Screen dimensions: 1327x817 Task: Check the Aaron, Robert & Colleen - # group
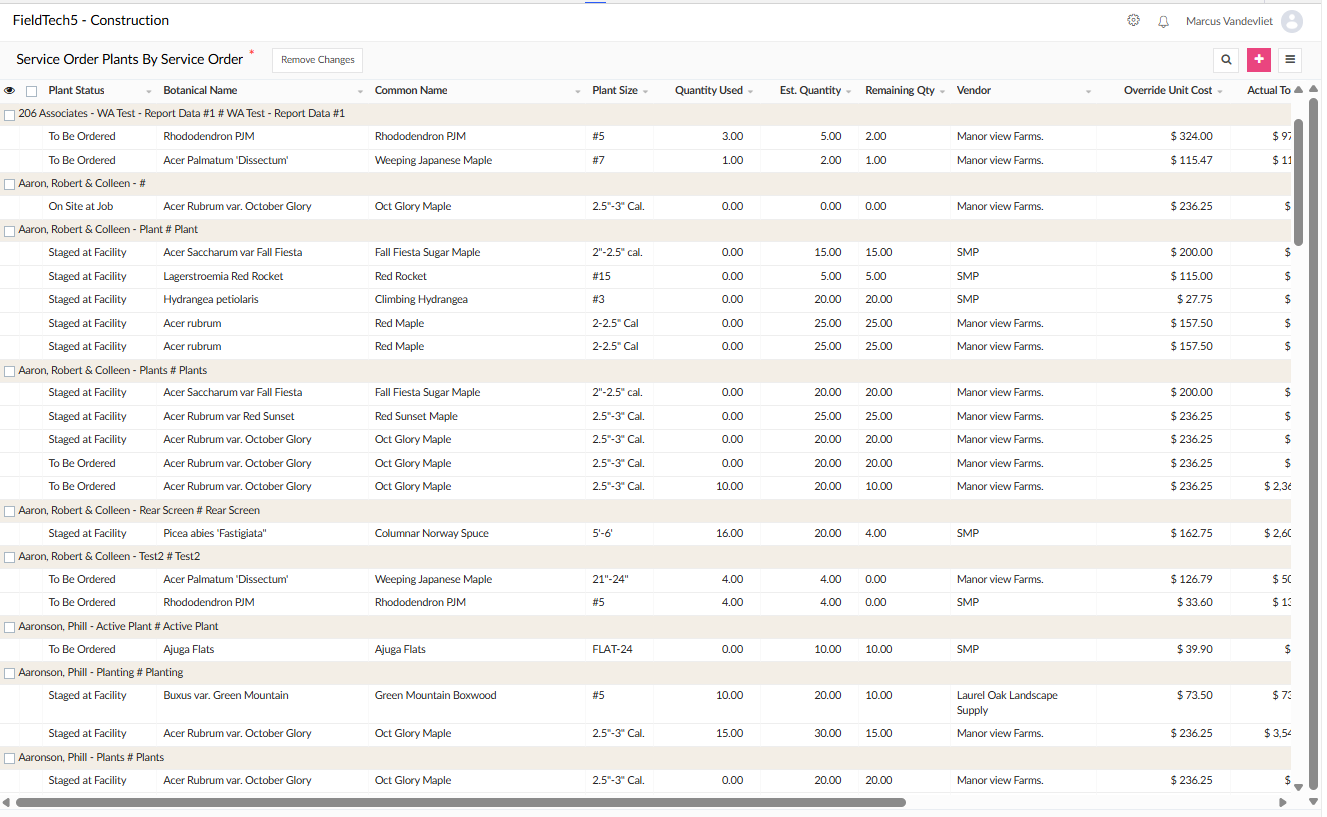click(x=9, y=184)
